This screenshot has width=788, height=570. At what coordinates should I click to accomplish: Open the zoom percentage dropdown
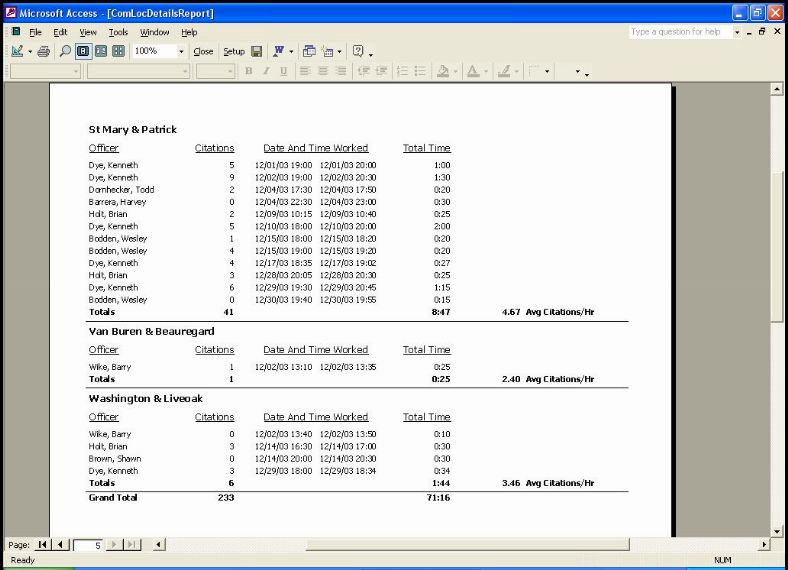(x=181, y=51)
